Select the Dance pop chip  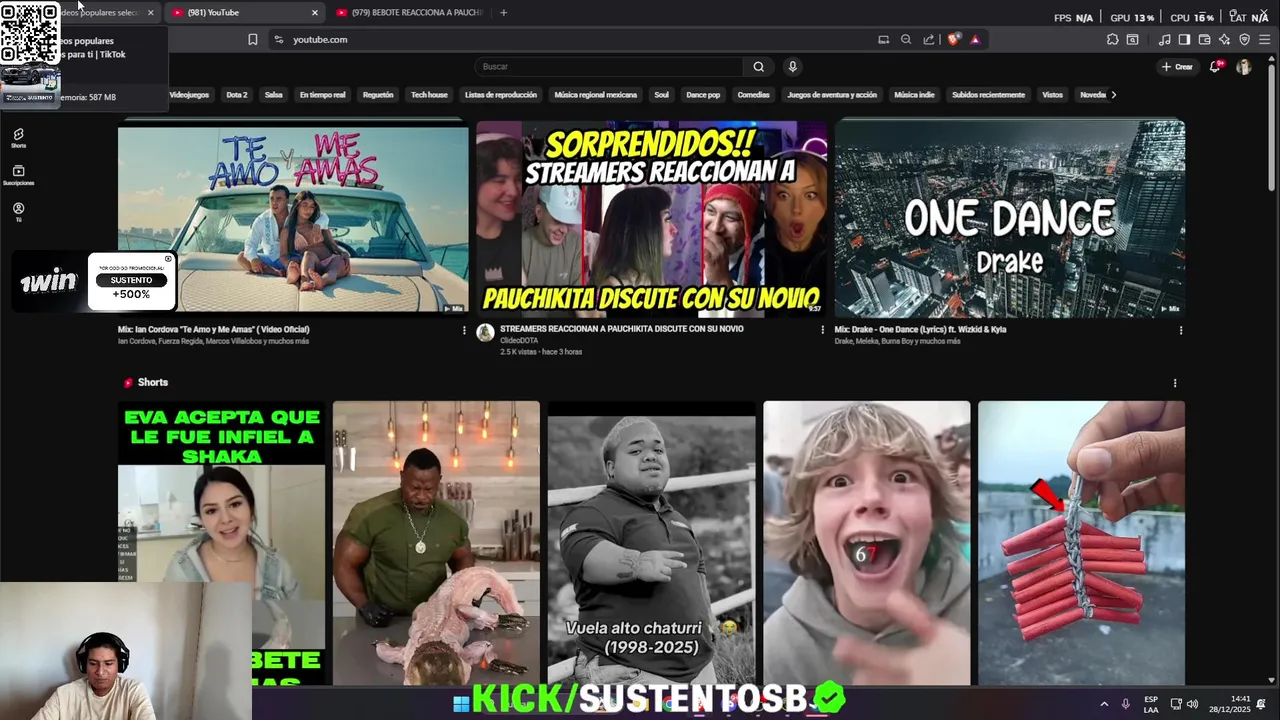pos(703,95)
